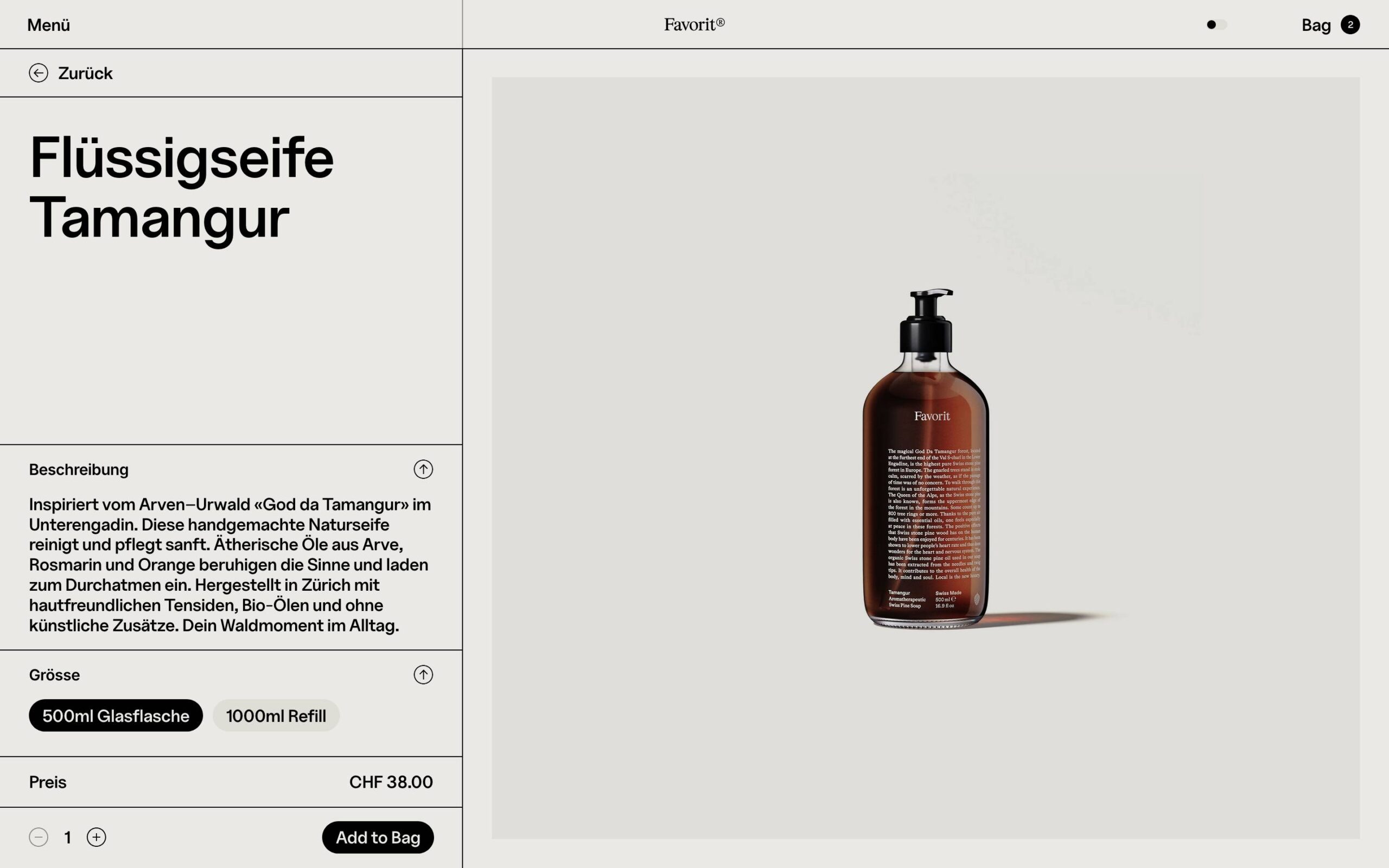
Task: Click the back arrow circle icon
Action: pos(39,73)
